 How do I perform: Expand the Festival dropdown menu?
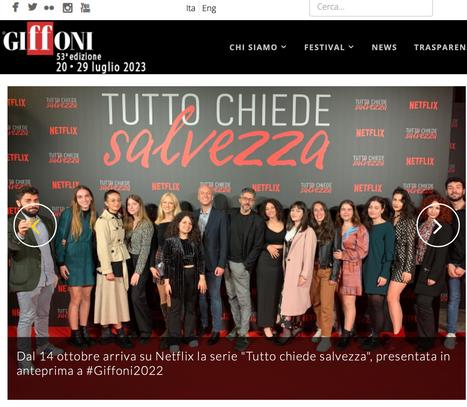pos(329,47)
